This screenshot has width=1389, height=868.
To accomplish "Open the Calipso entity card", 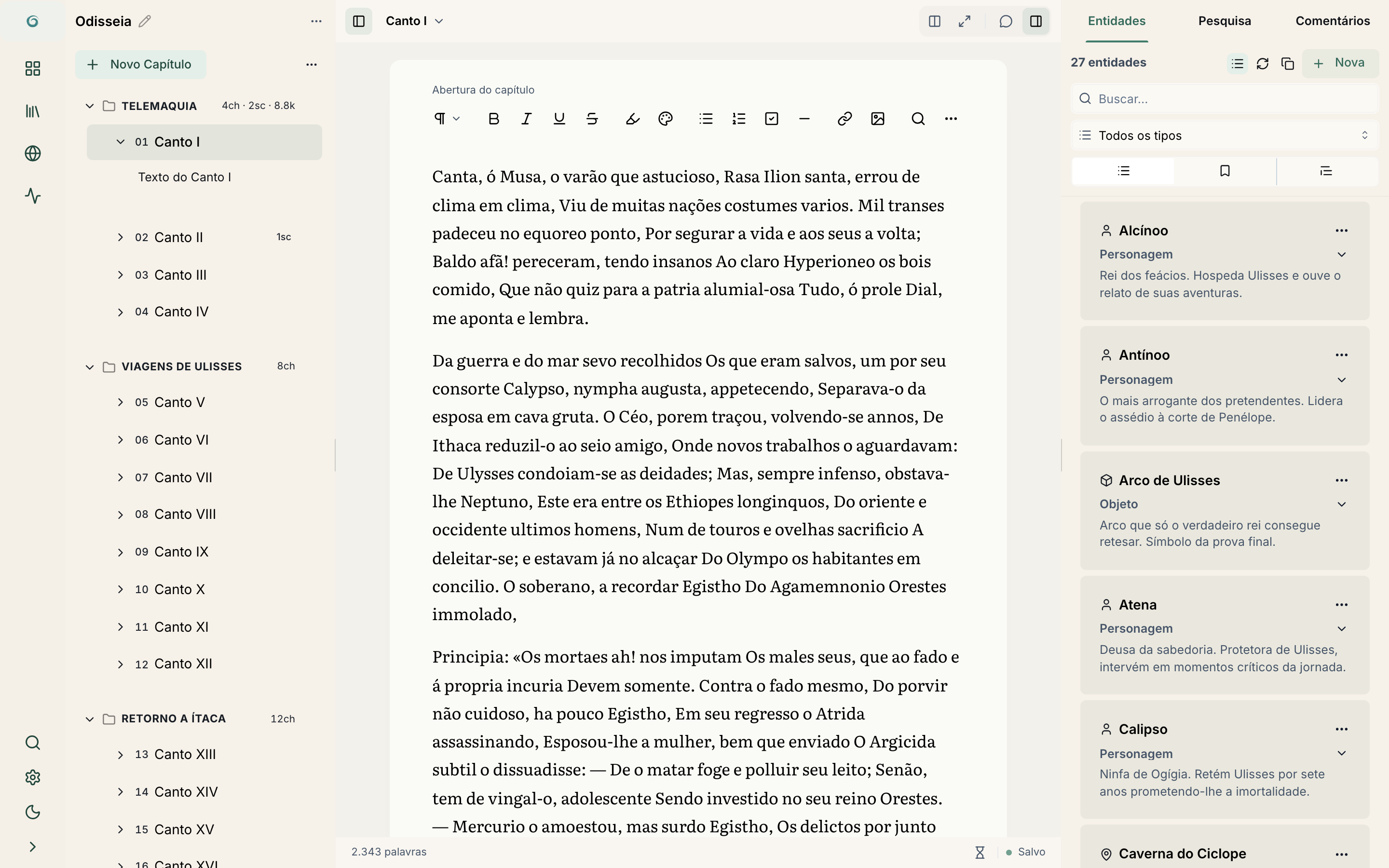I will (x=1224, y=759).
